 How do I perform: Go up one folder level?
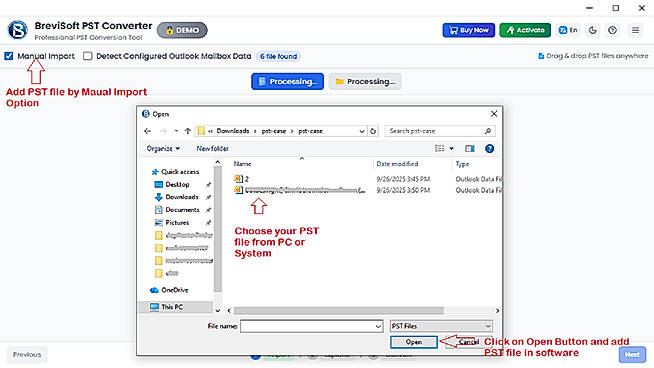188,131
